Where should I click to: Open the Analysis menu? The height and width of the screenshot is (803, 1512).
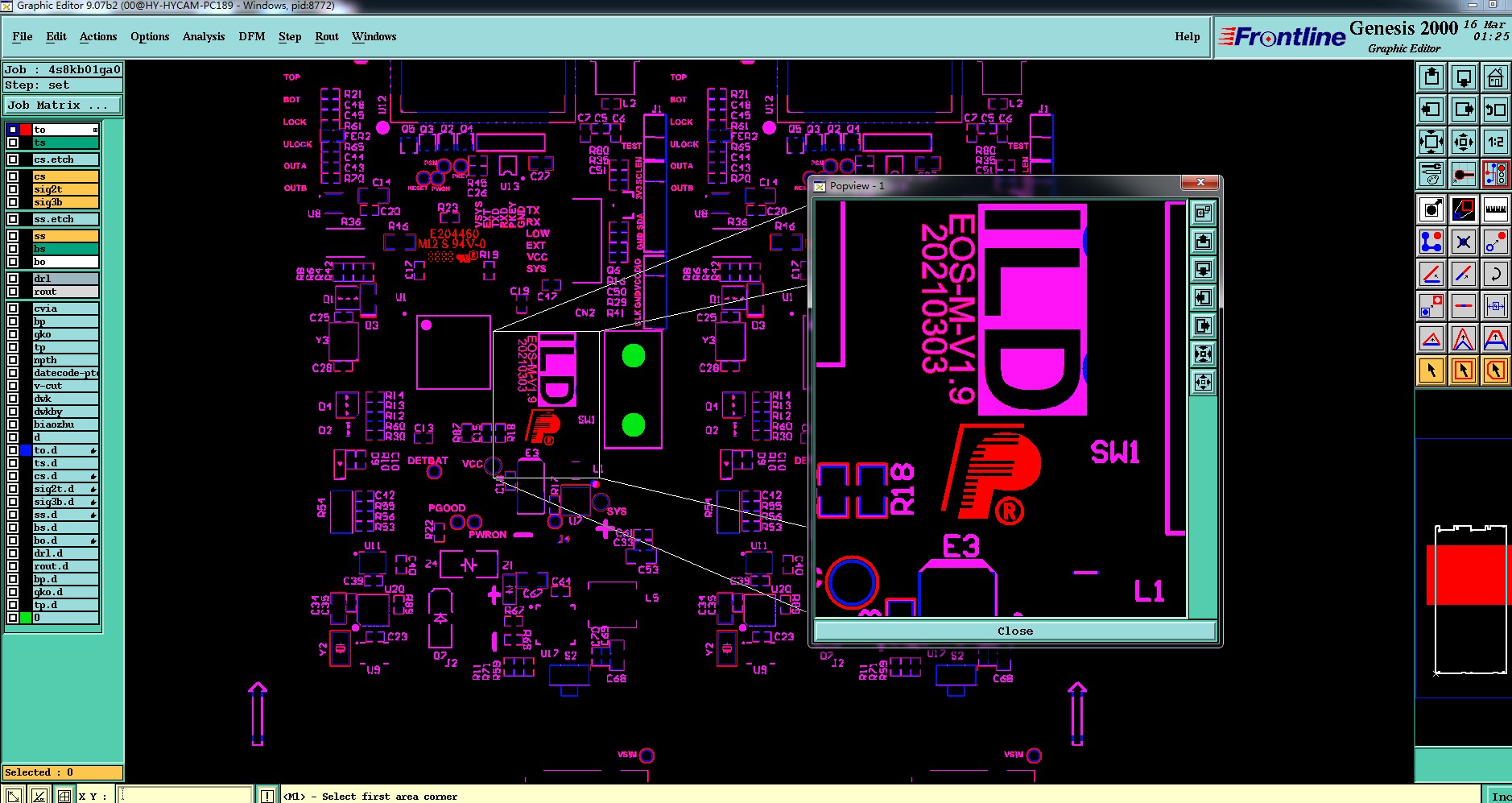point(204,36)
